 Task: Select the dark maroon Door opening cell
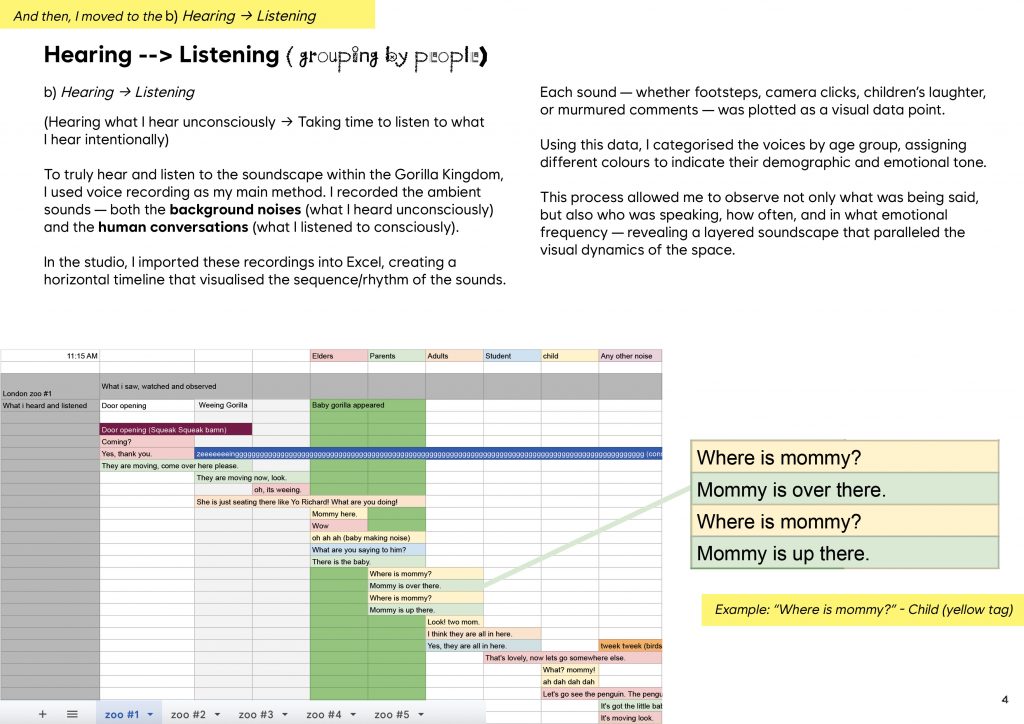tap(175, 429)
